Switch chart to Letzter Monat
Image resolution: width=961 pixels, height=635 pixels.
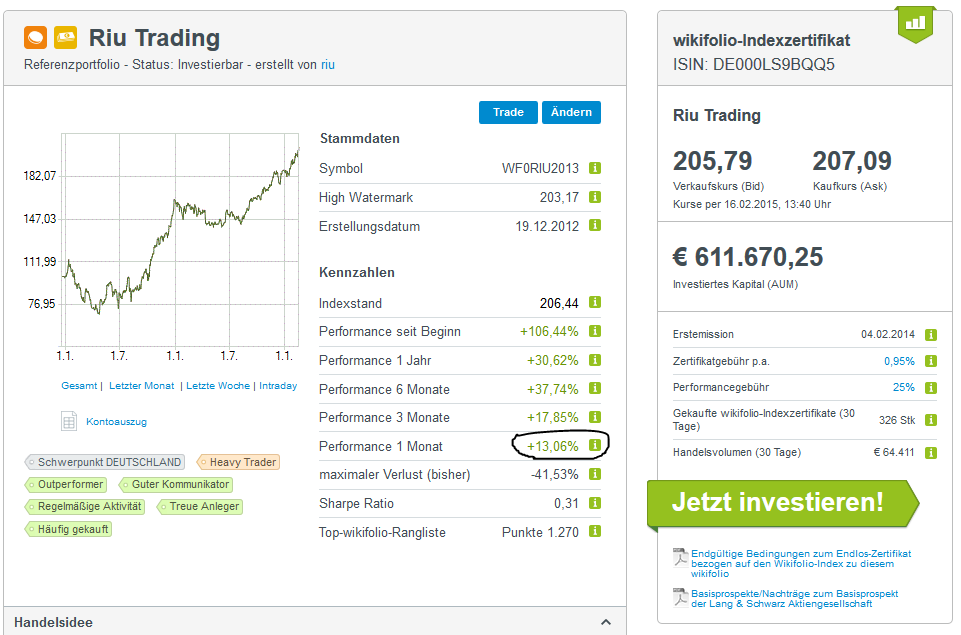[142, 386]
